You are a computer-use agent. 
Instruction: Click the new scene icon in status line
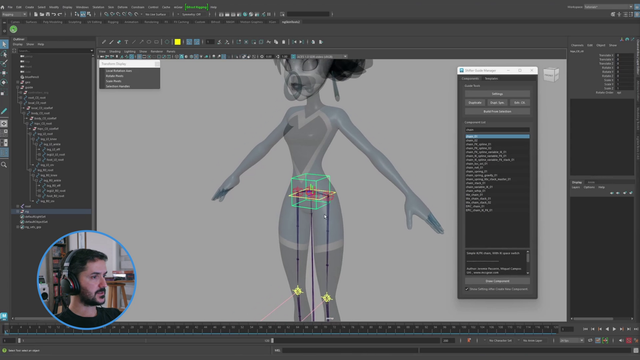click(36, 14)
